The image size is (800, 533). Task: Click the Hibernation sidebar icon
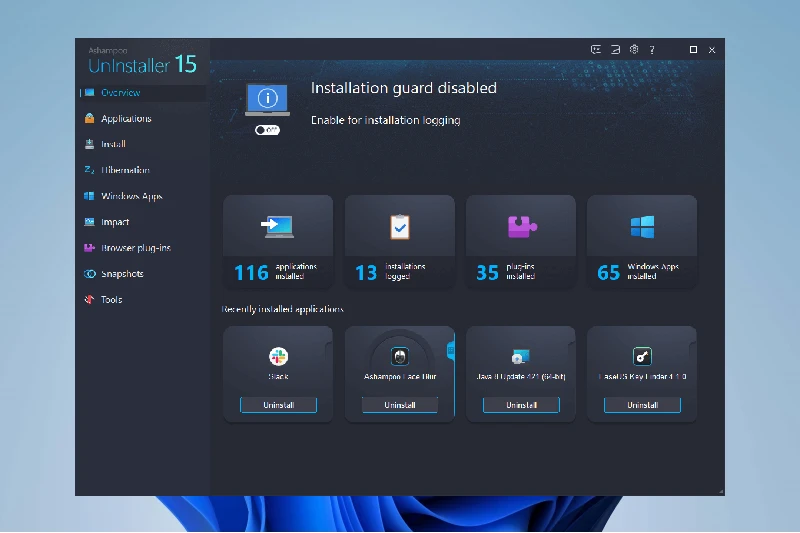[89, 170]
